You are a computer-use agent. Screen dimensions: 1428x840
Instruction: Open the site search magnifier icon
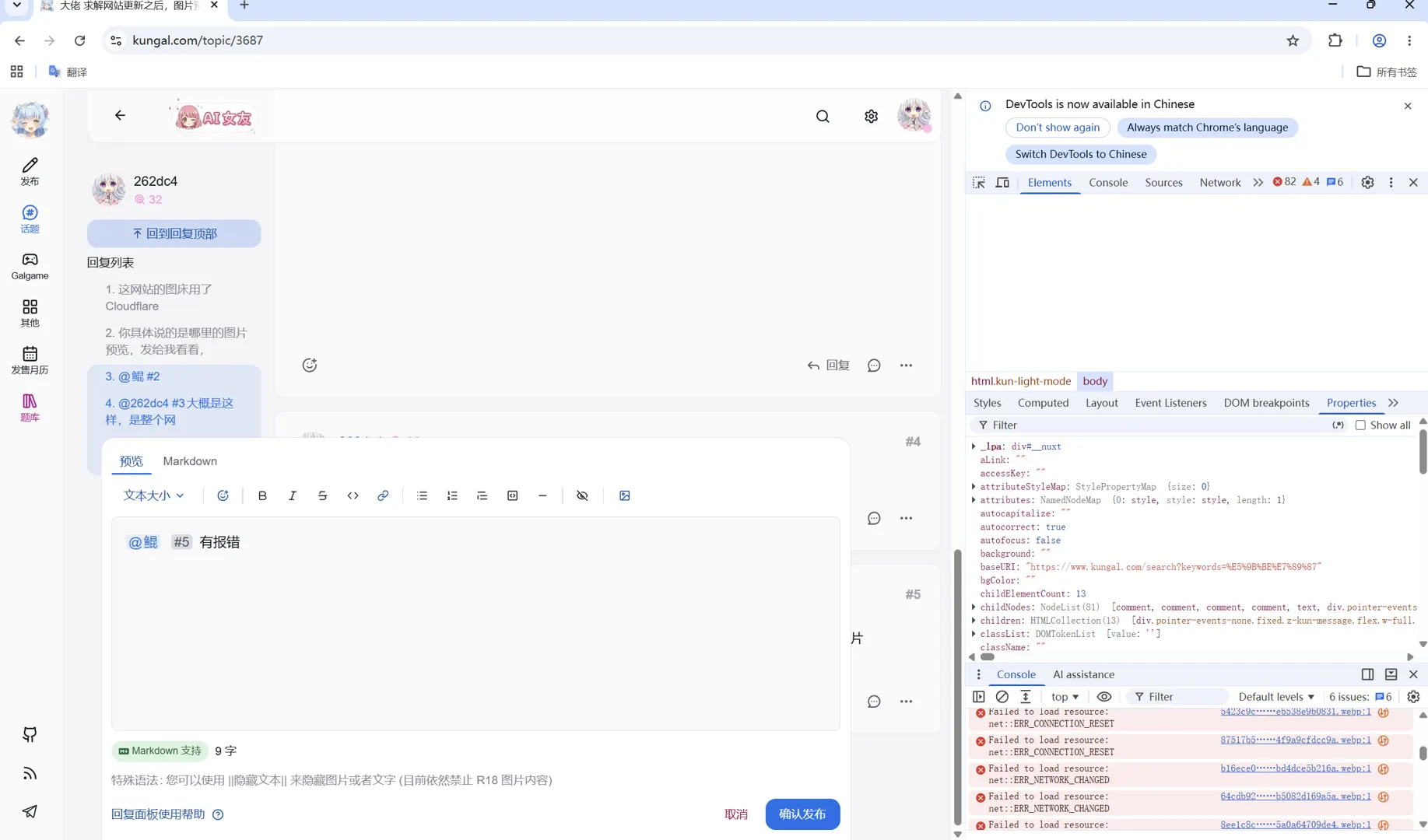(x=823, y=116)
